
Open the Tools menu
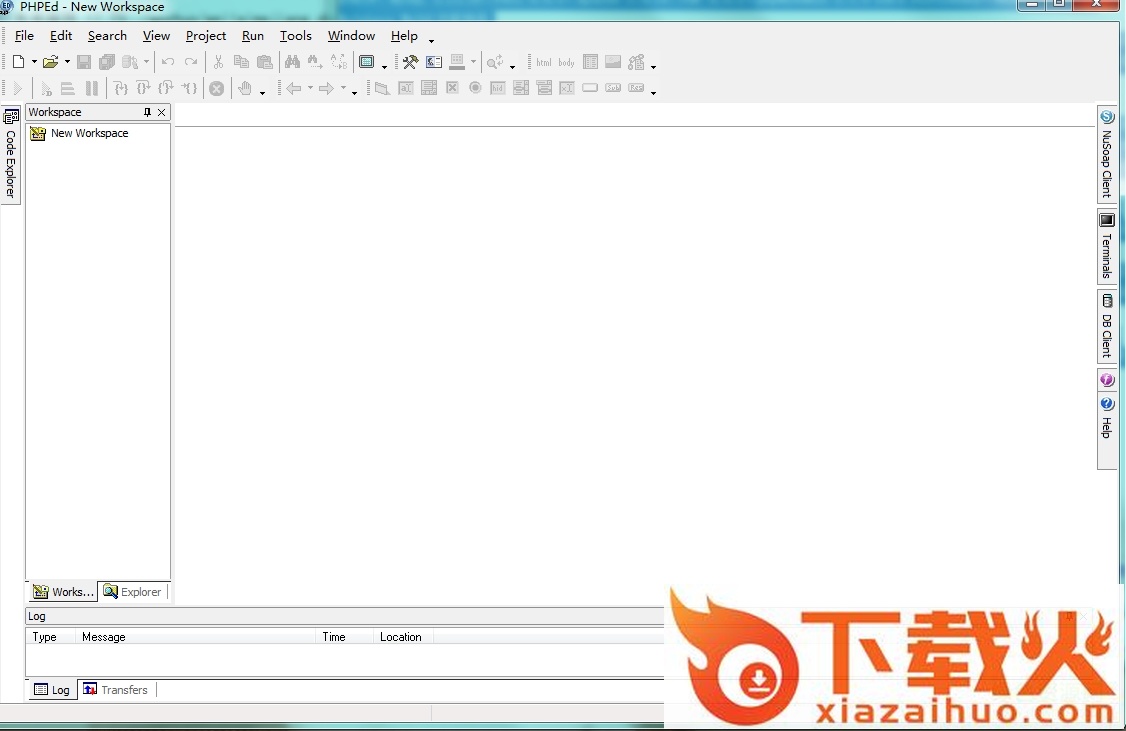click(295, 36)
